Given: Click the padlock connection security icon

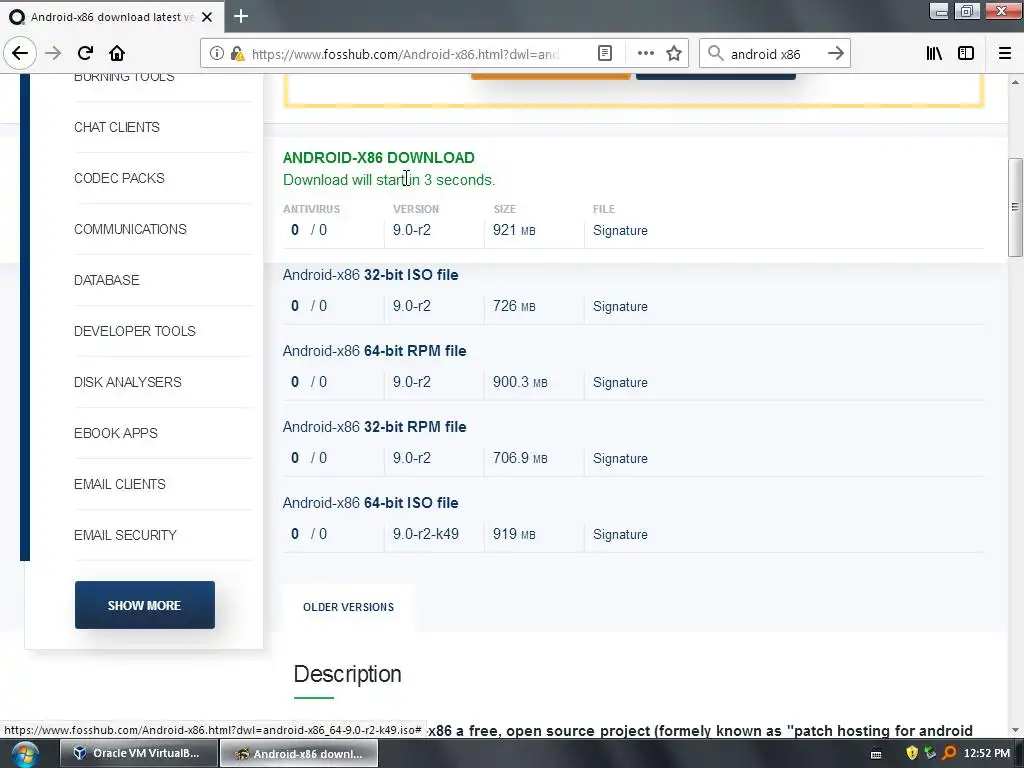Looking at the screenshot, I should (x=238, y=54).
